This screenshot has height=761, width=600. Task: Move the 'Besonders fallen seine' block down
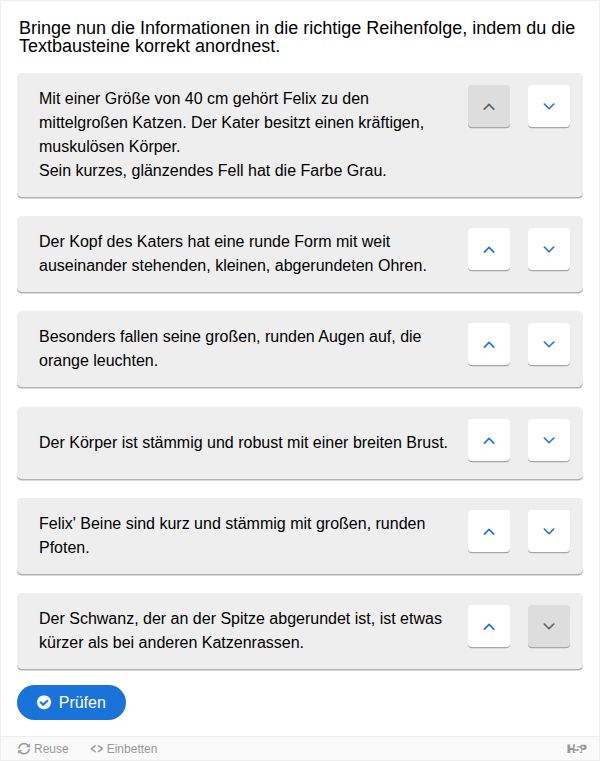tap(549, 344)
